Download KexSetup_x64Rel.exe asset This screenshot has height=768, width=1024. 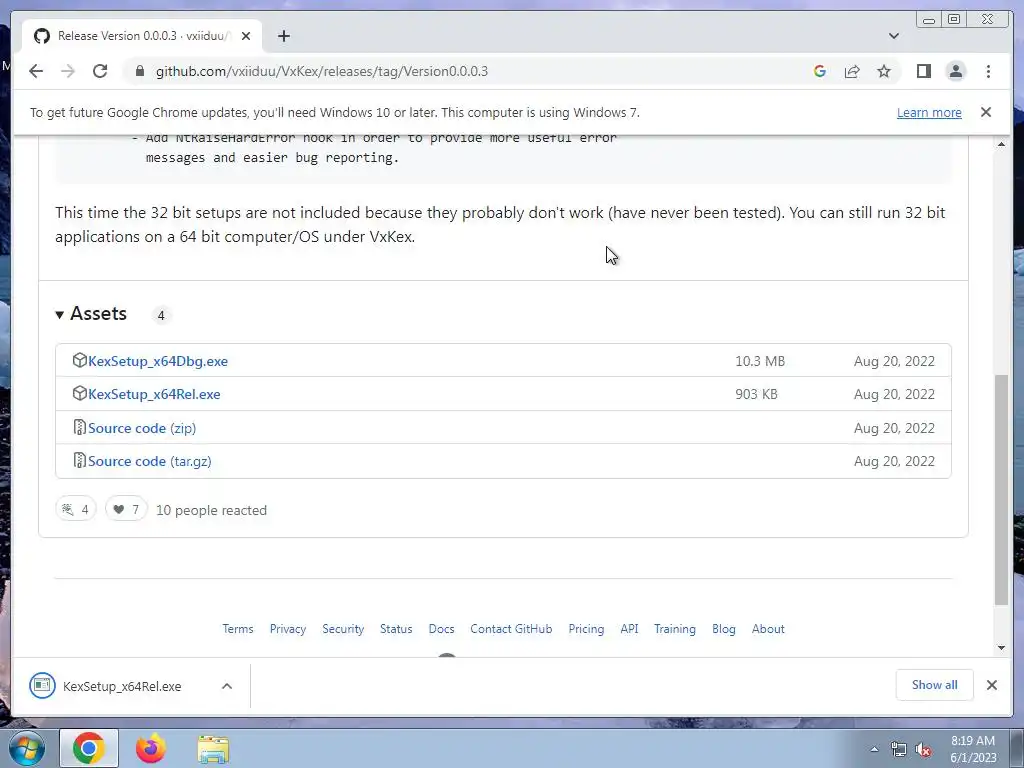coord(154,394)
